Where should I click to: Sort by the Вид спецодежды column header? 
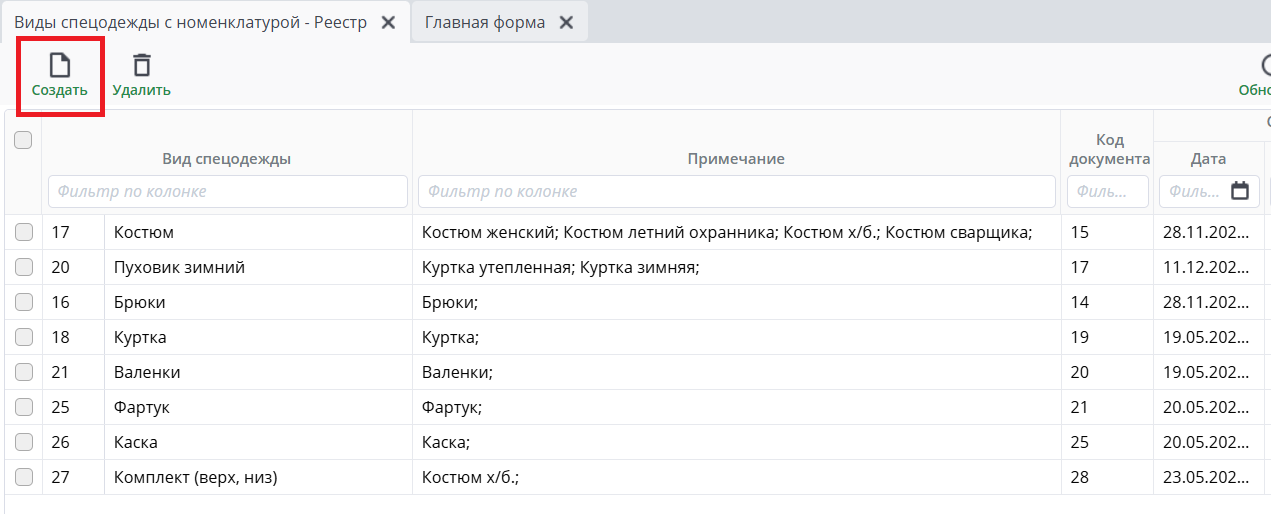(227, 159)
